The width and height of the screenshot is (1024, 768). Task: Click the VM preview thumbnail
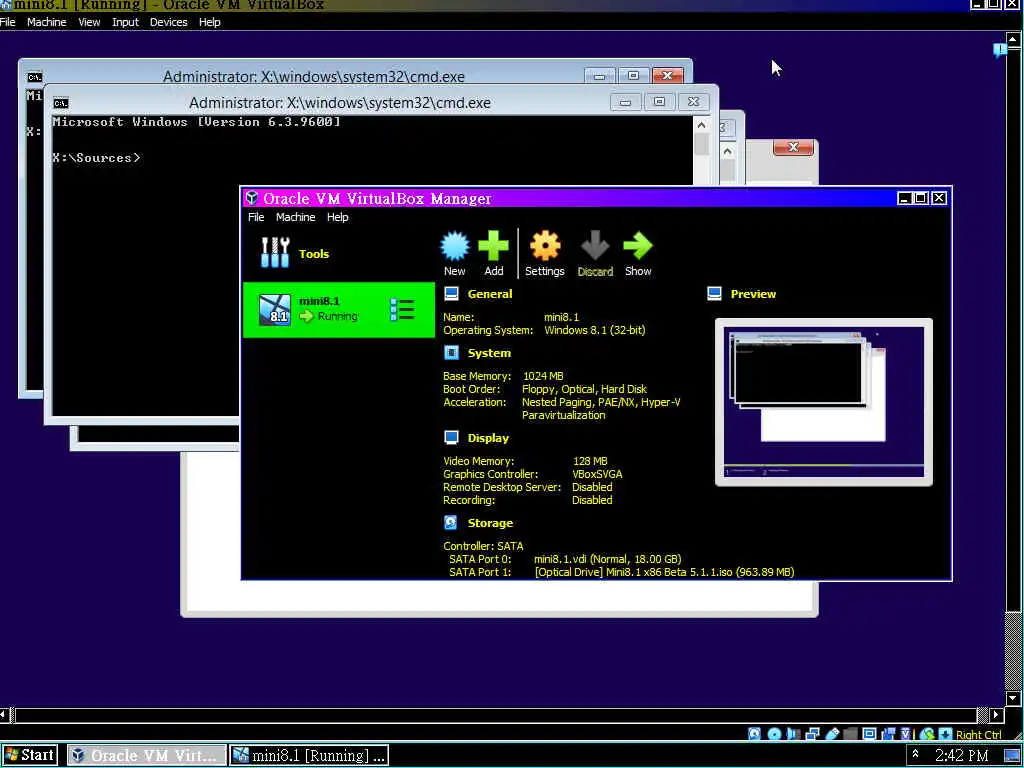824,402
